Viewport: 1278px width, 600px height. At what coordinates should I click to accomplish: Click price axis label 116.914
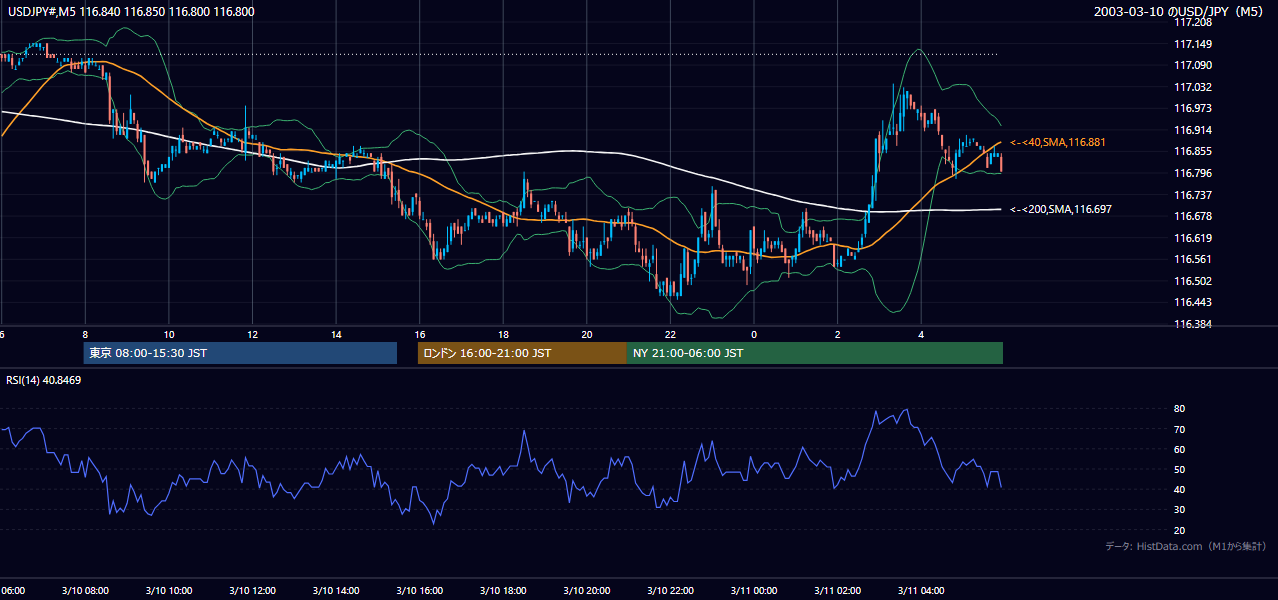[1192, 130]
